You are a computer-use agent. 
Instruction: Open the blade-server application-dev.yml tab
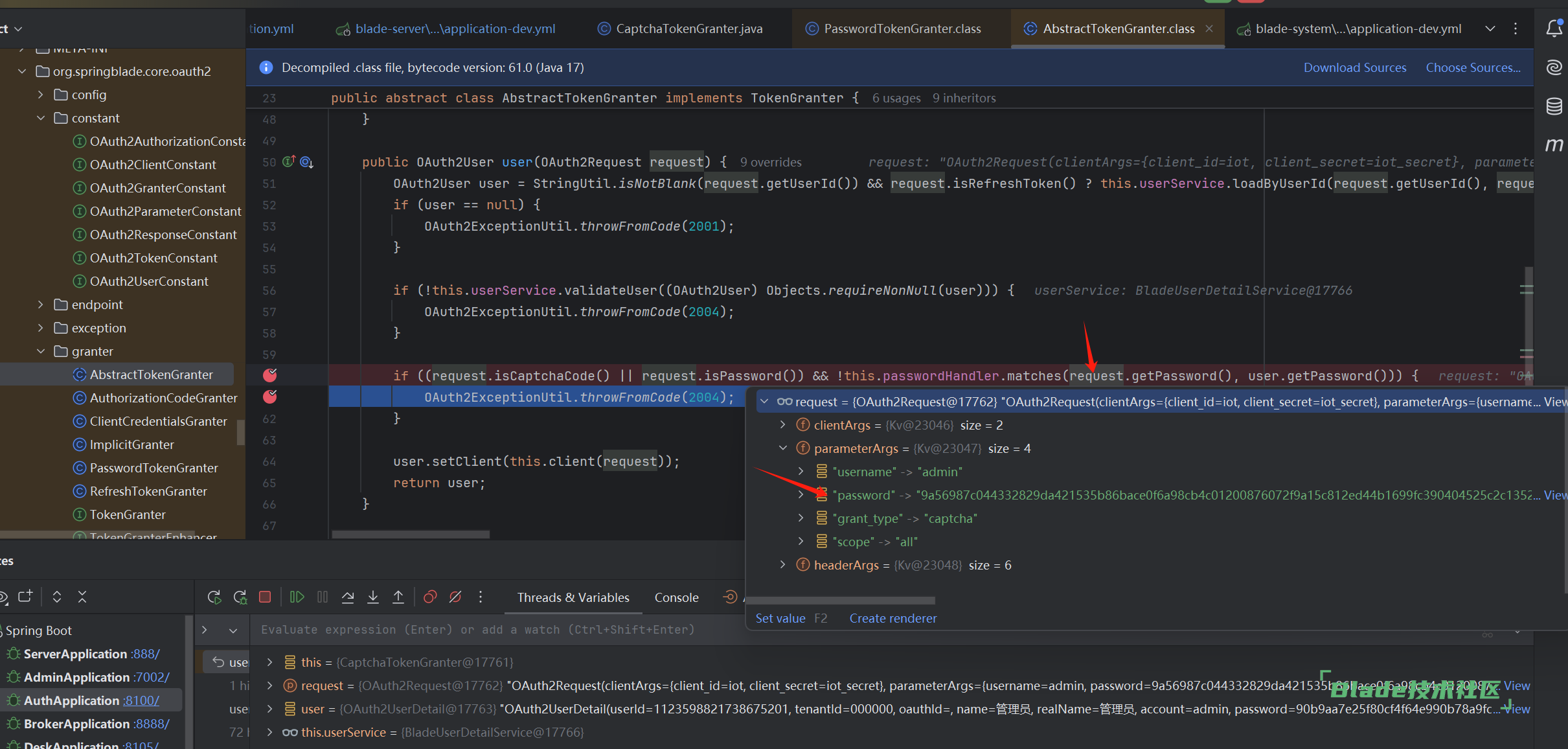tap(446, 29)
